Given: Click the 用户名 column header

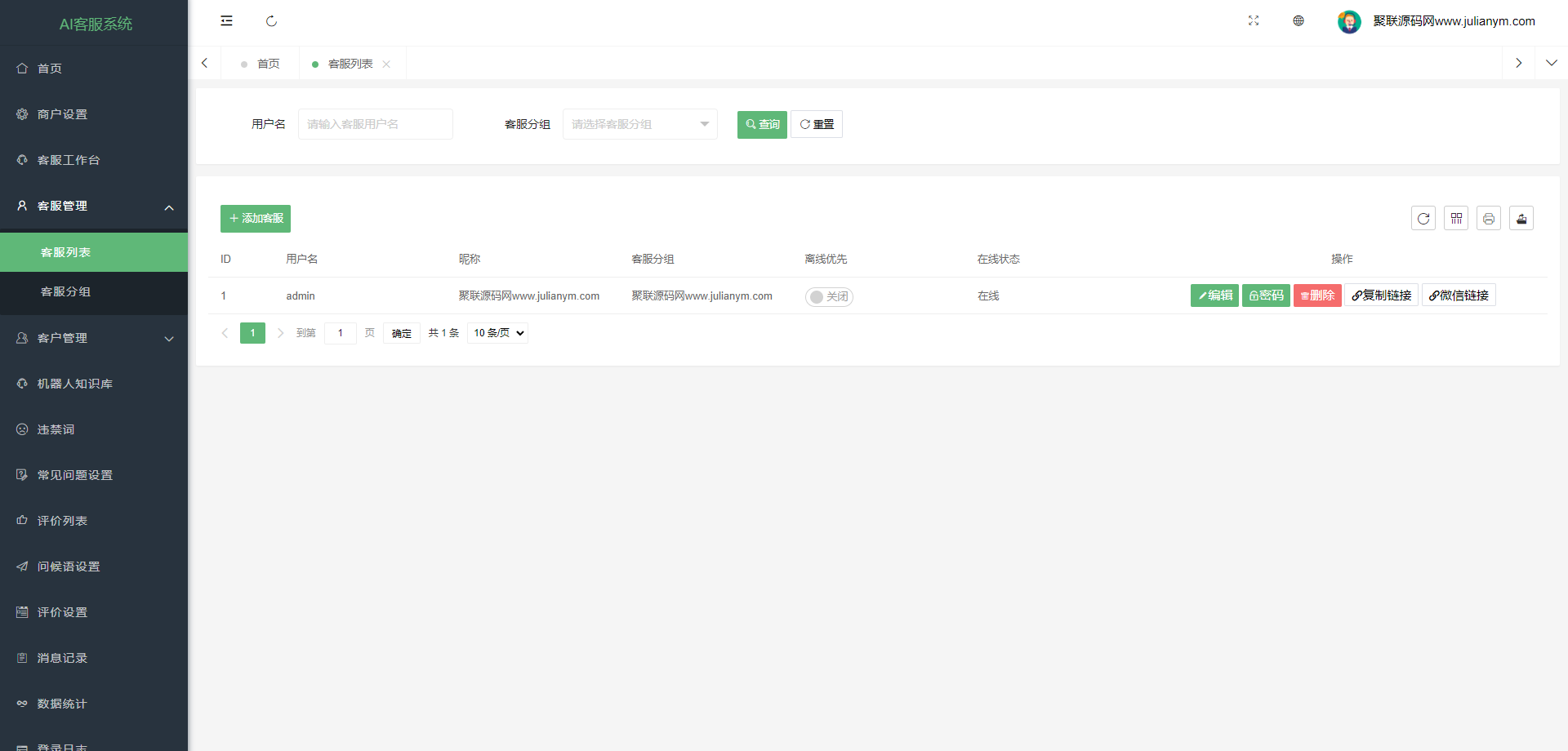Looking at the screenshot, I should tap(302, 259).
